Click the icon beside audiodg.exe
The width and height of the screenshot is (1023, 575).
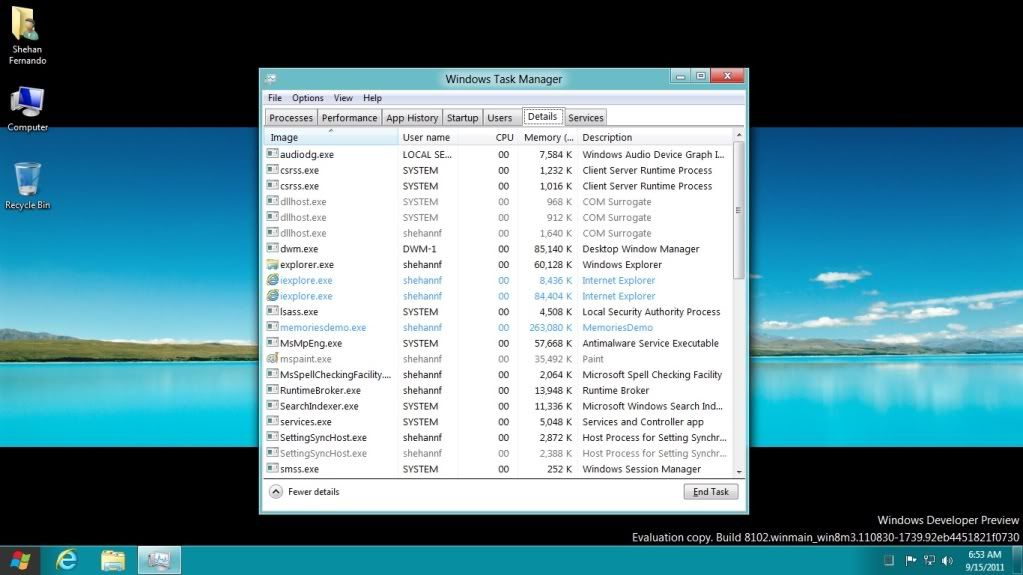coord(272,154)
